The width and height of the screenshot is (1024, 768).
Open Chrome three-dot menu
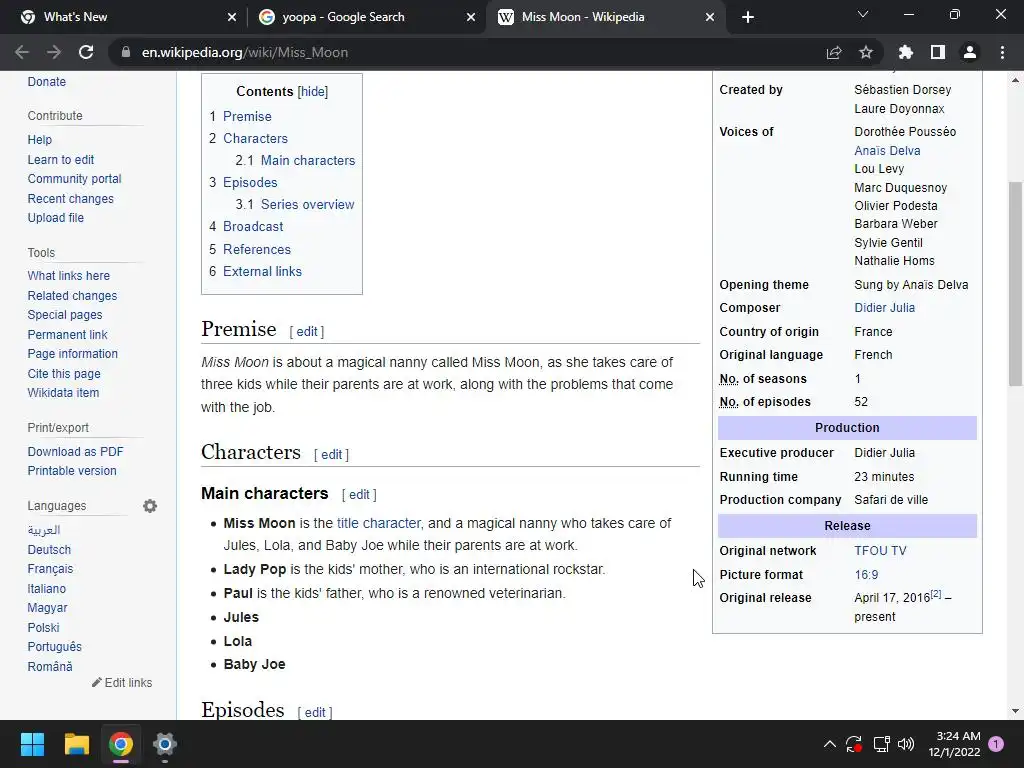click(1002, 52)
